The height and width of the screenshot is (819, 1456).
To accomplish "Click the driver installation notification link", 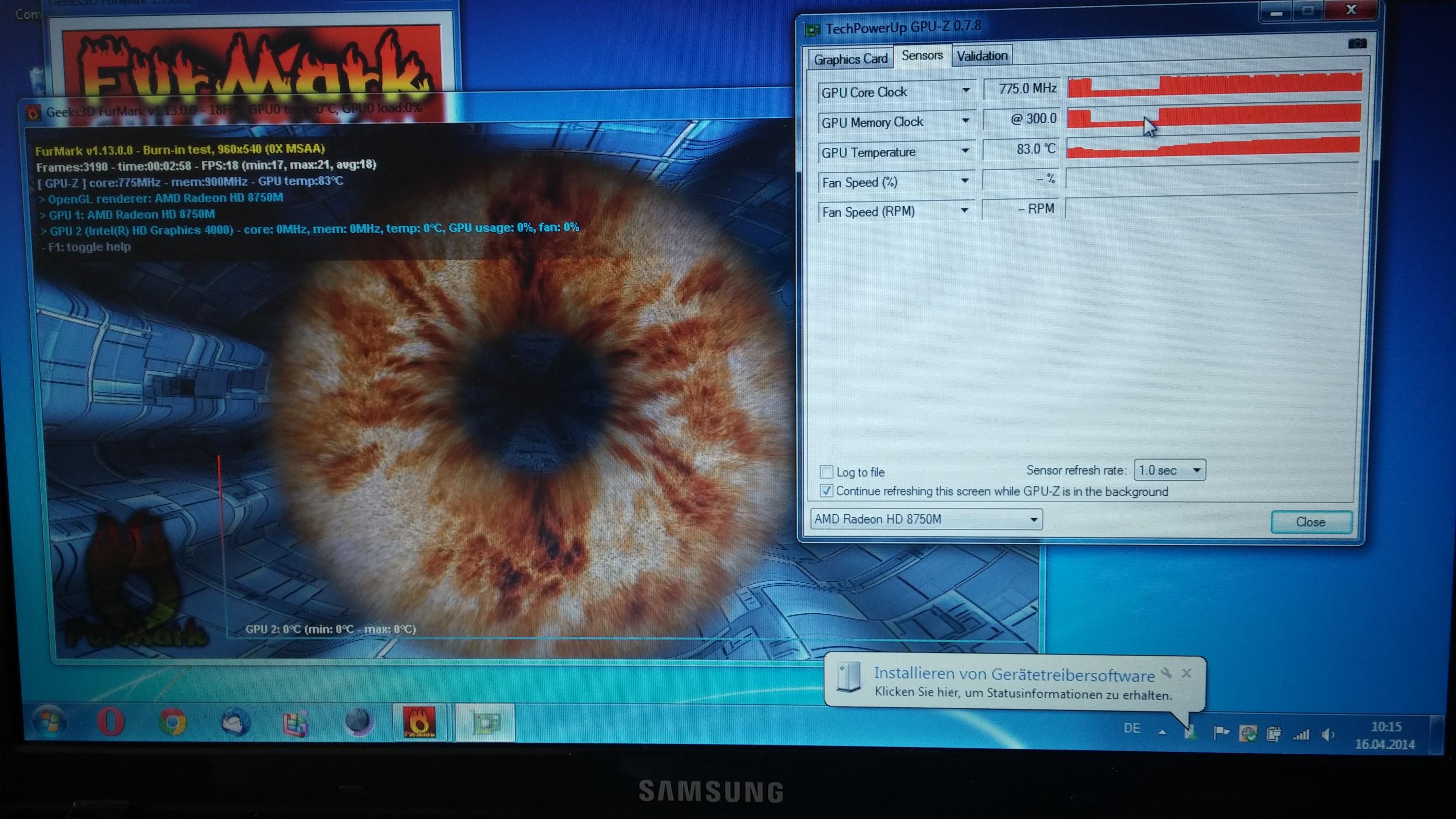I will [1022, 694].
